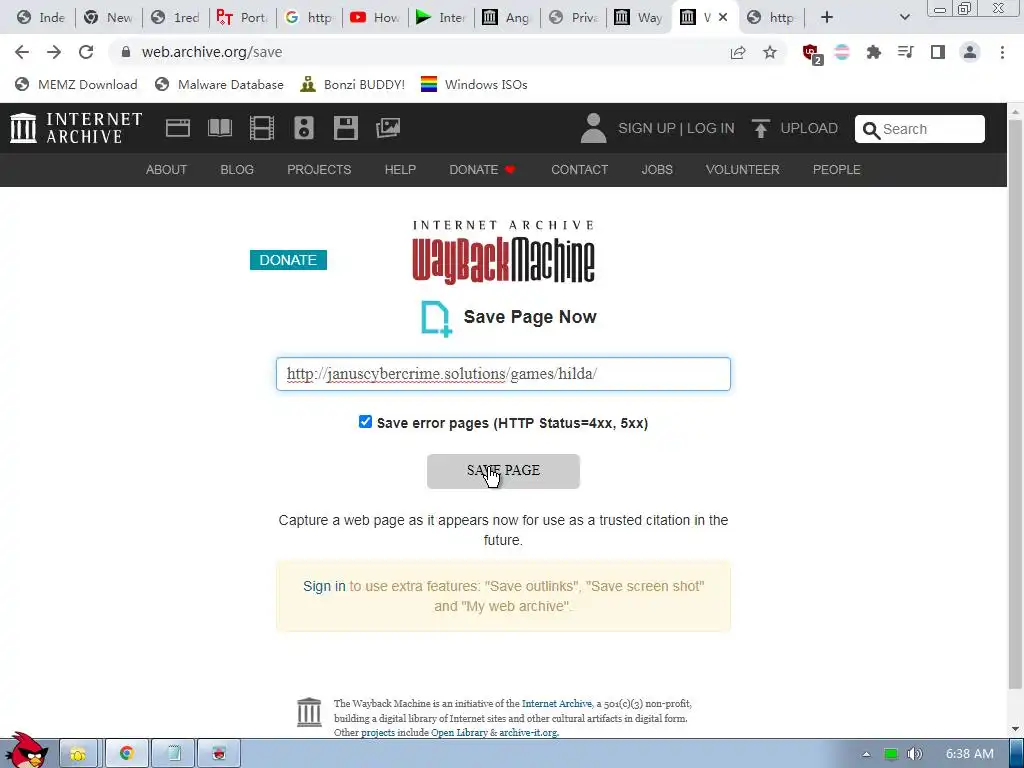This screenshot has width=1024, height=768.
Task: Go back with browser back arrow
Action: 22,52
